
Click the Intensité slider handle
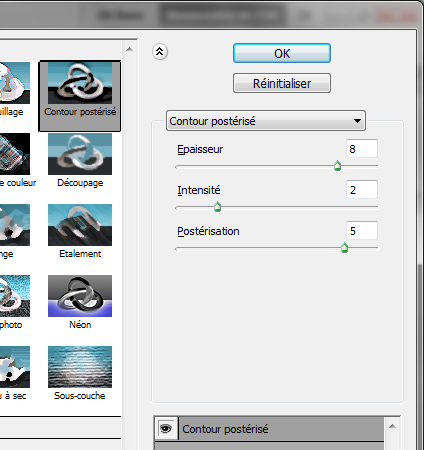click(217, 207)
